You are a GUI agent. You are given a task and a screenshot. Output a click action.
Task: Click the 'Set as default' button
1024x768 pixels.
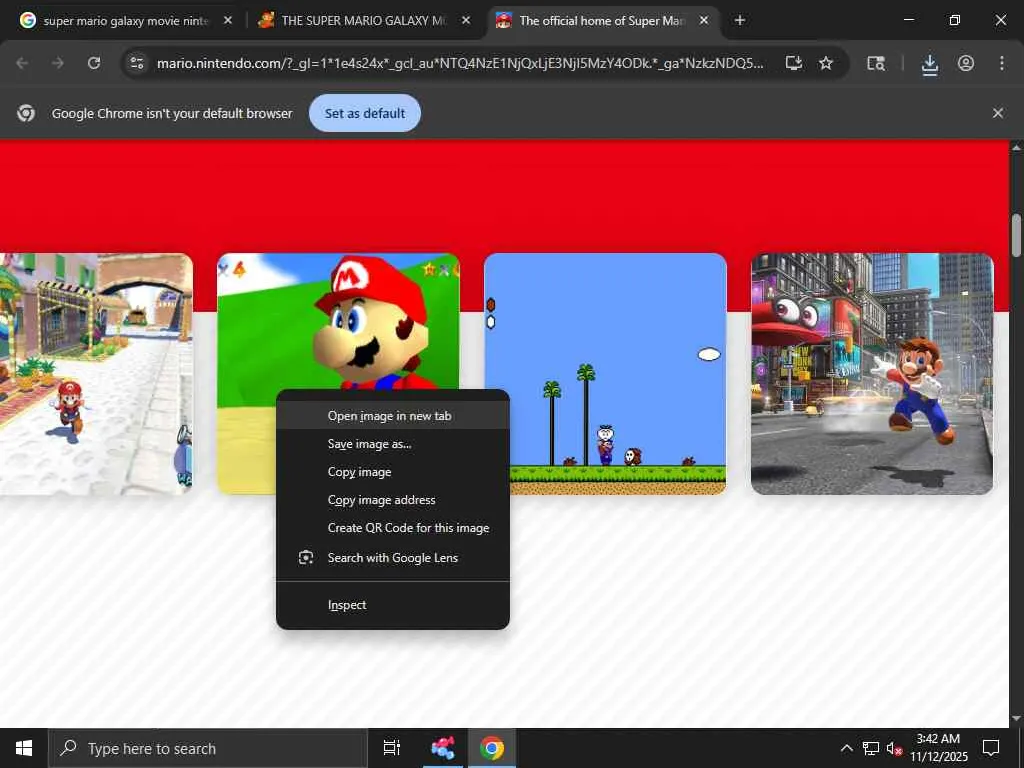coord(364,113)
